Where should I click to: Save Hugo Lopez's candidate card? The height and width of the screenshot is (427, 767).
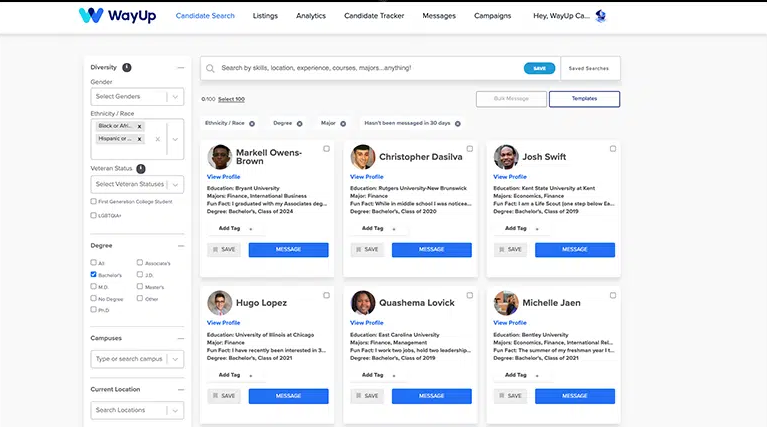pos(224,396)
